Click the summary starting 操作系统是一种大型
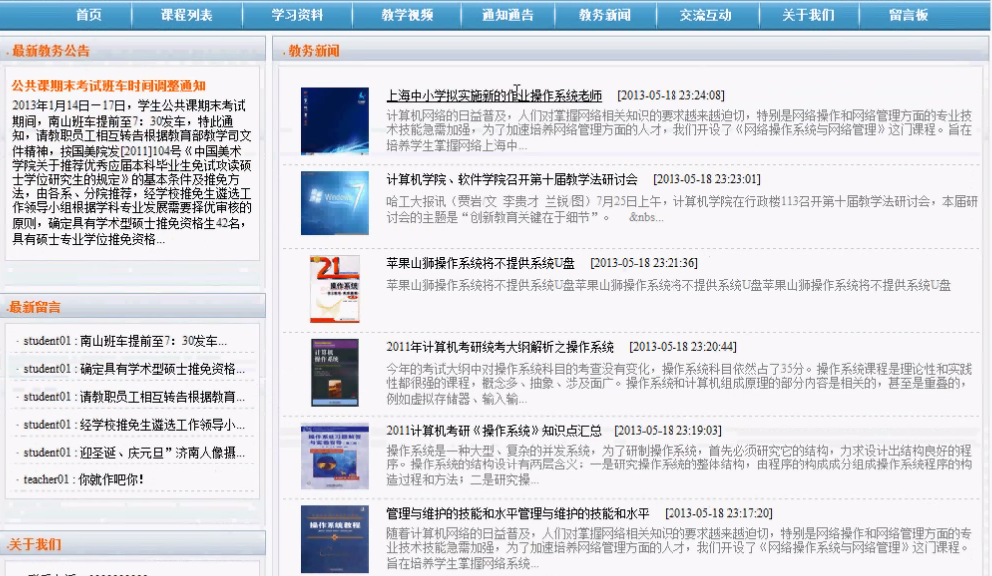 tap(679, 465)
